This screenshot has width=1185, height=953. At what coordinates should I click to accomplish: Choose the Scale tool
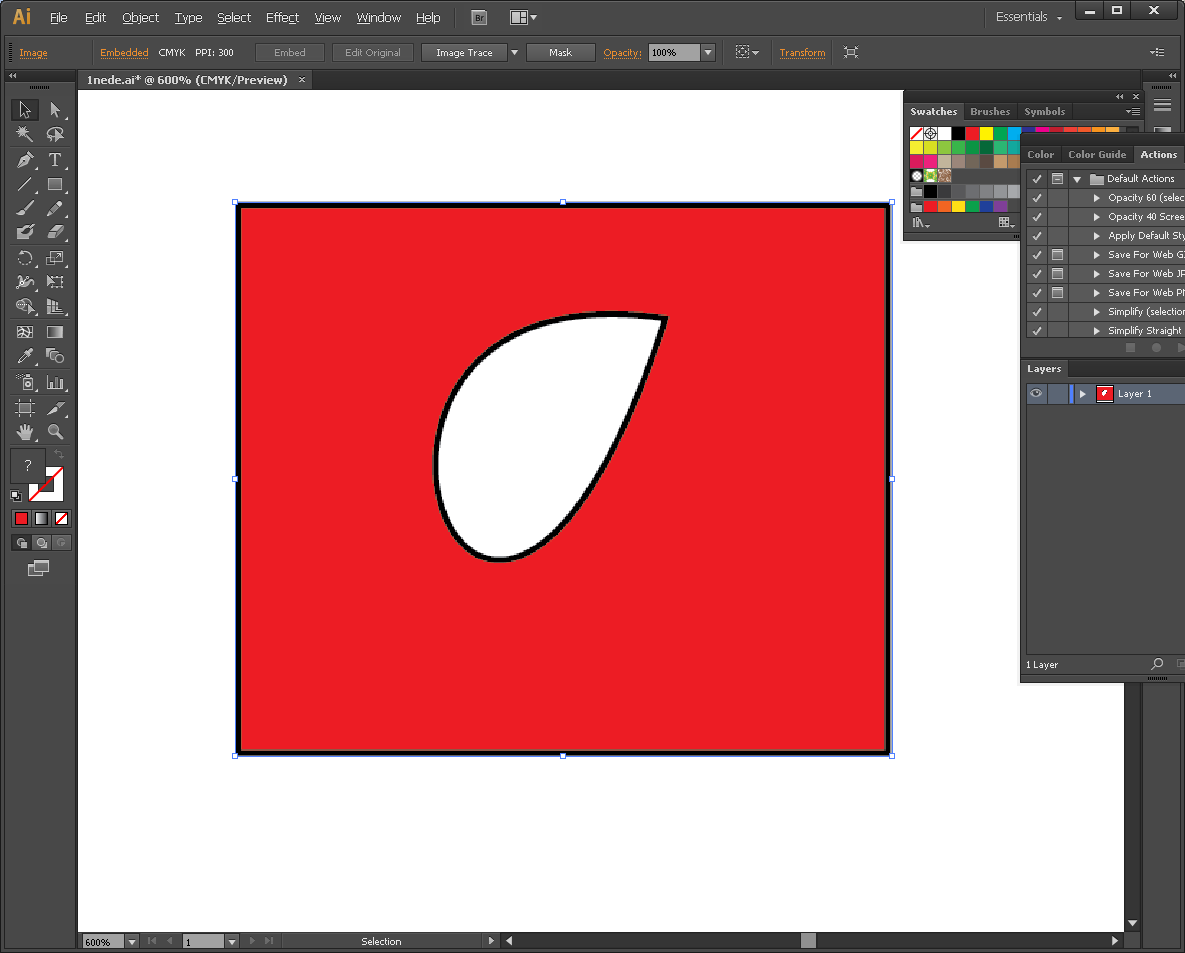55,258
